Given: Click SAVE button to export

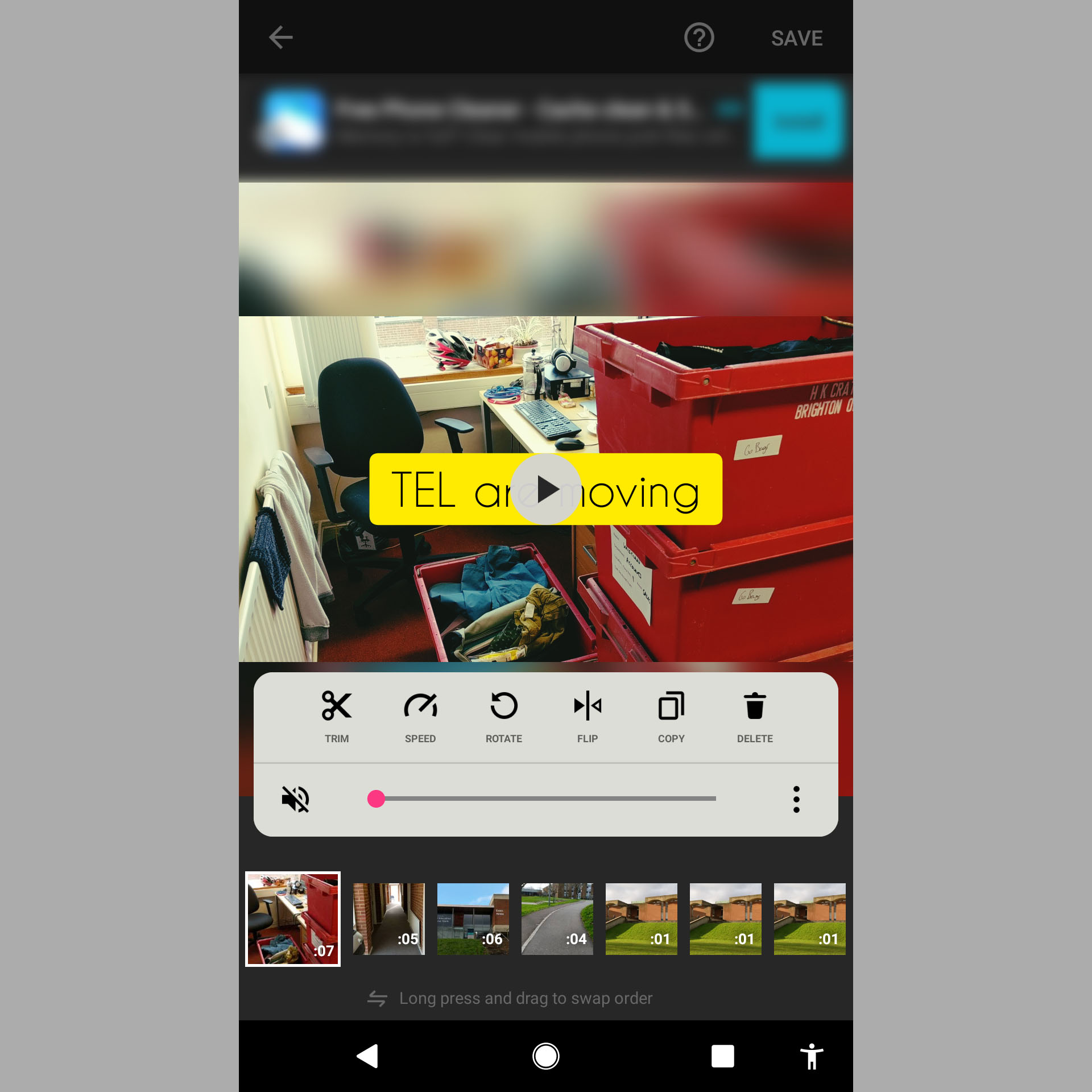Looking at the screenshot, I should pos(797,37).
